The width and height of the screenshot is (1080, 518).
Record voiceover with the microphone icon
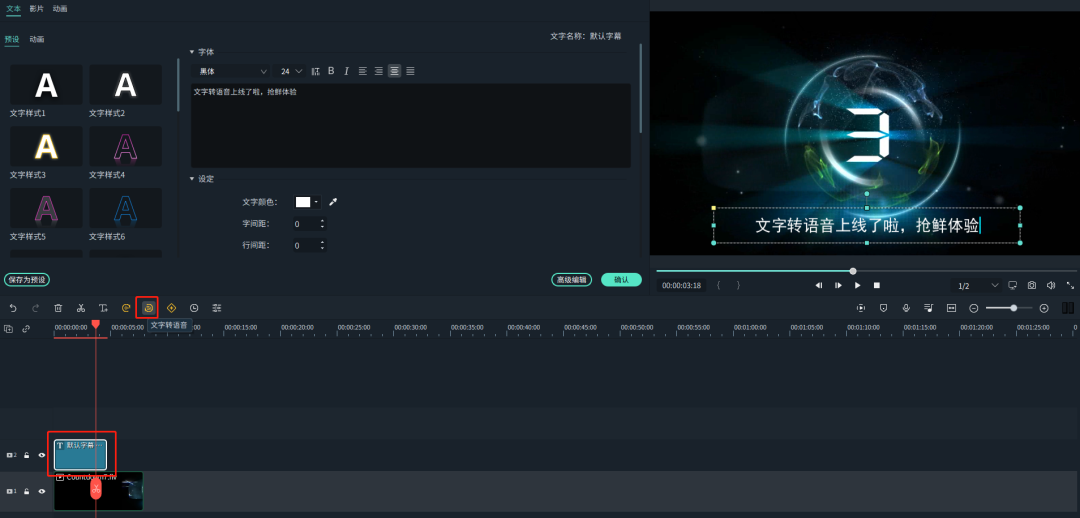[906, 308]
